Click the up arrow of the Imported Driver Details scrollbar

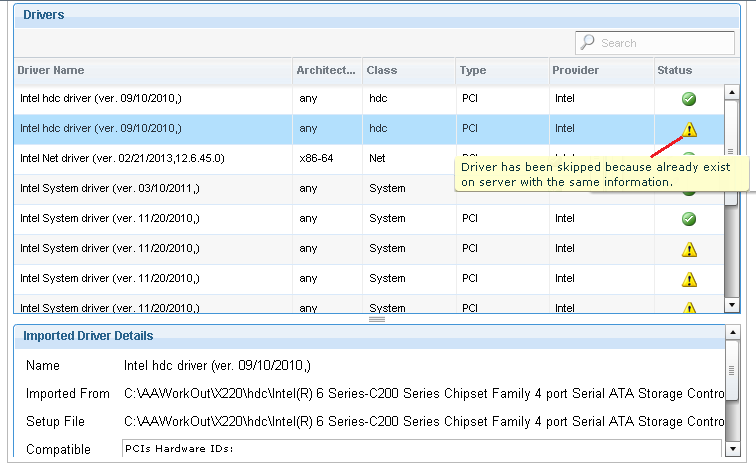click(x=732, y=332)
